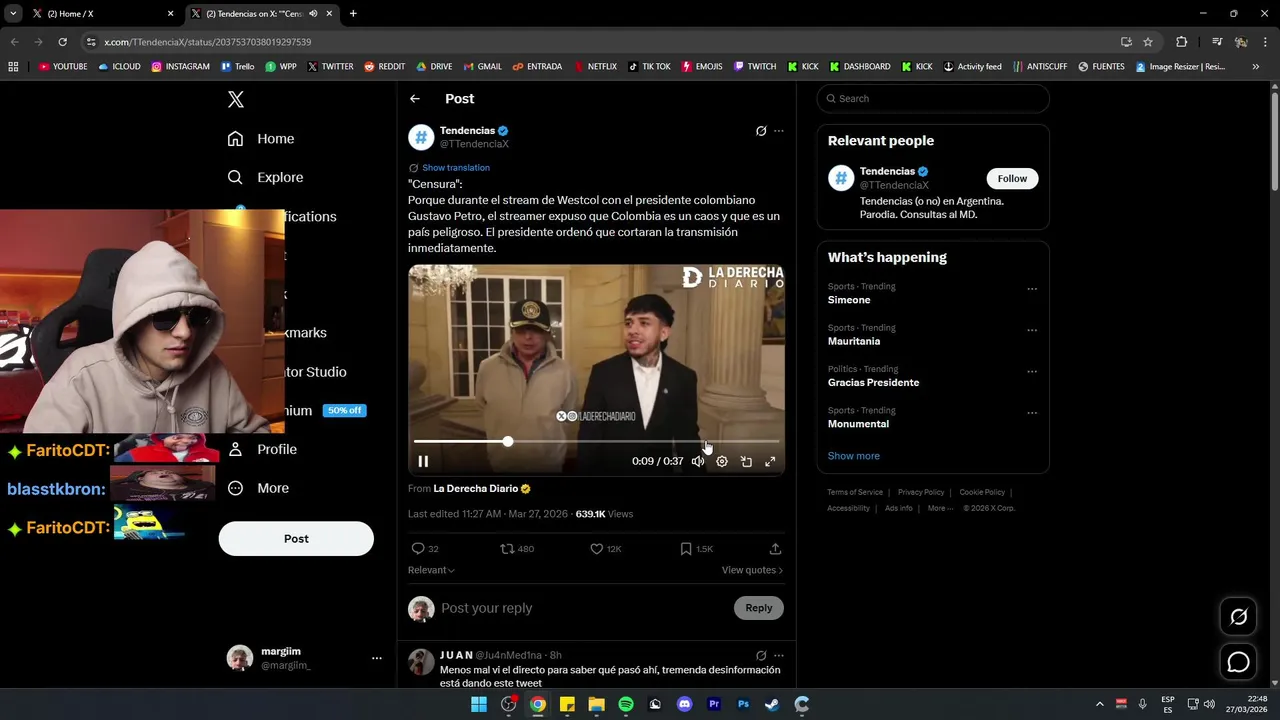Mute the audio-playing Tendencias tab

[313, 14]
